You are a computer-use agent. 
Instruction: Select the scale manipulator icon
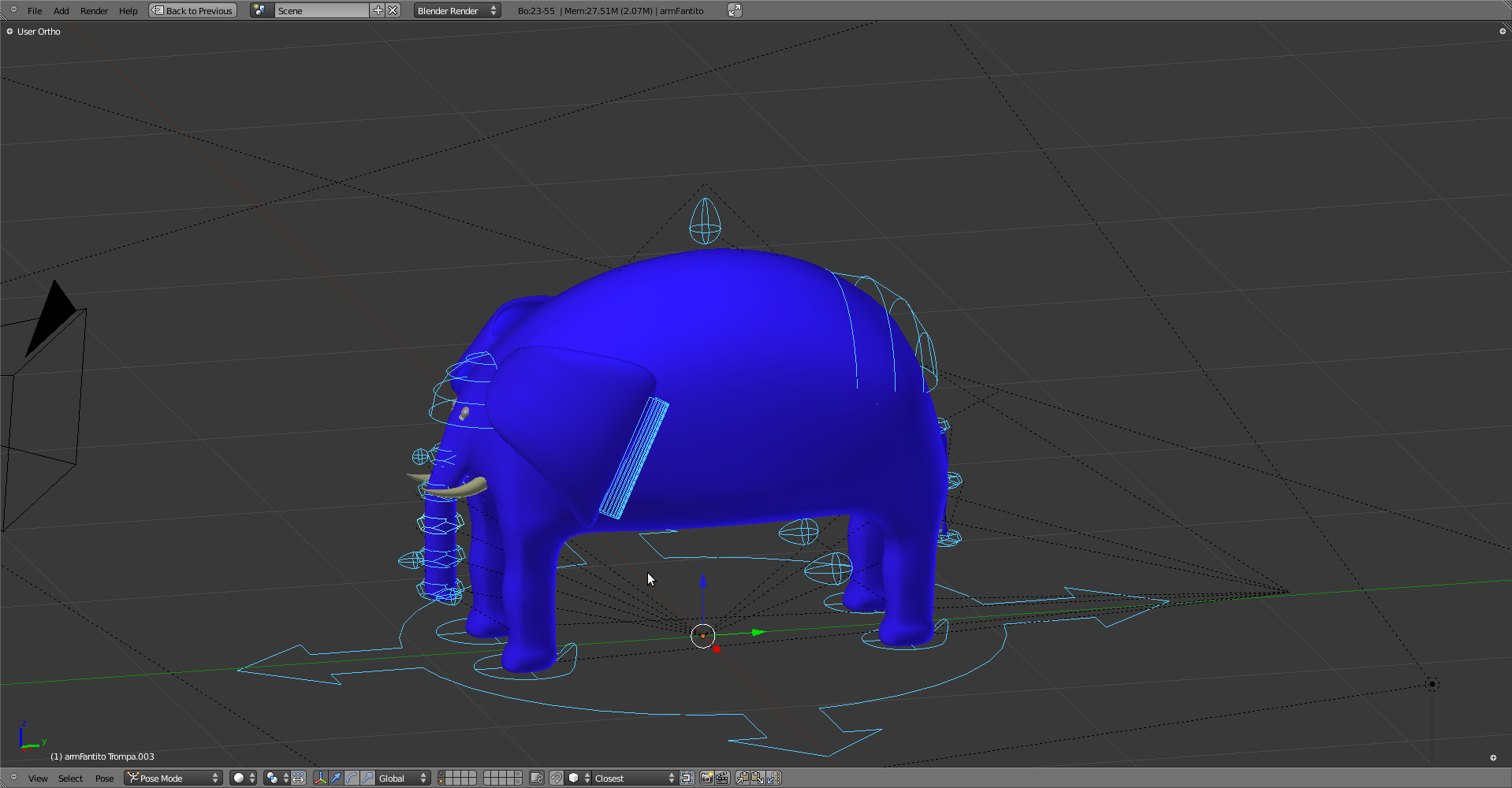click(x=367, y=778)
